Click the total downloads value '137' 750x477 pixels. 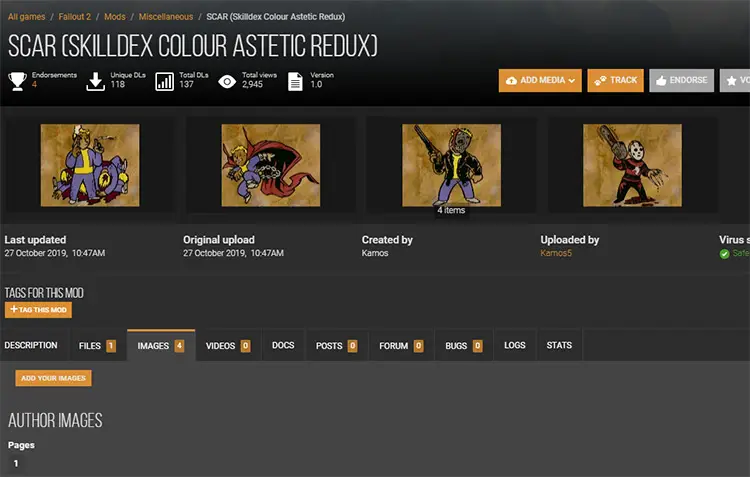[x=187, y=85]
